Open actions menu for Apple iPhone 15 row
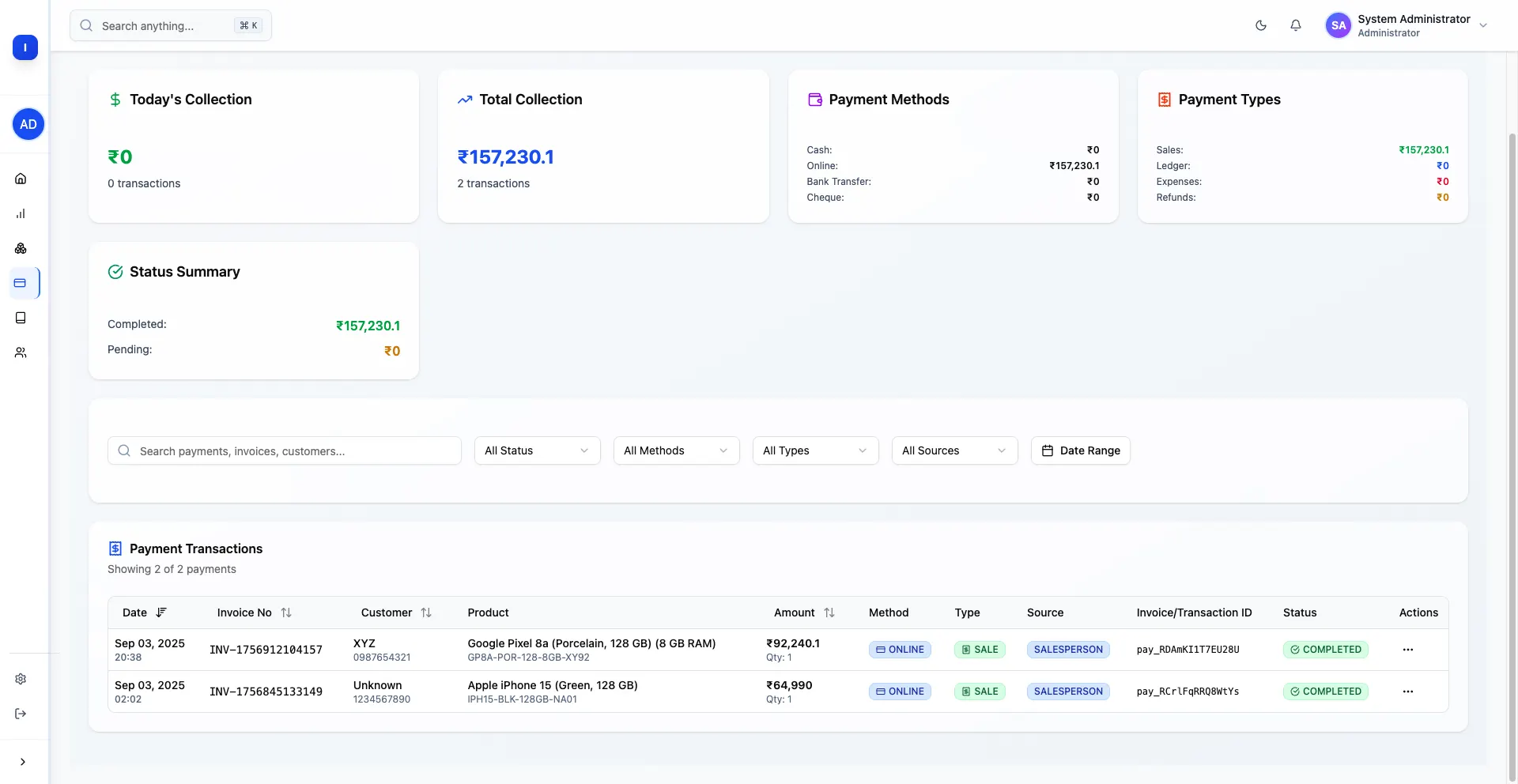 [1407, 692]
